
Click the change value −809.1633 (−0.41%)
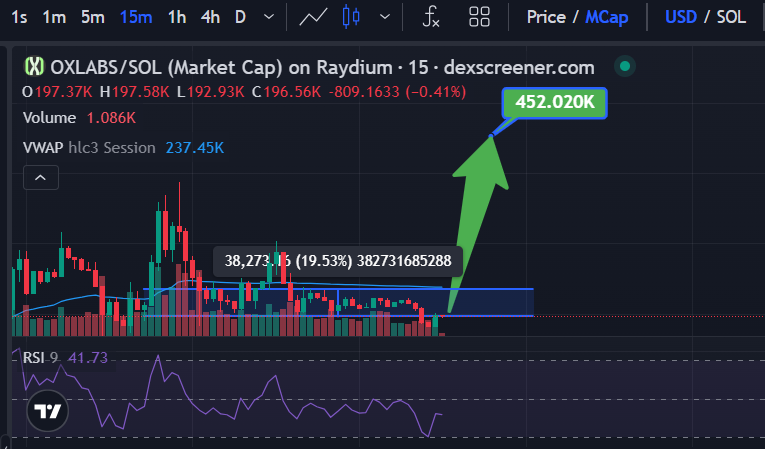[397, 92]
